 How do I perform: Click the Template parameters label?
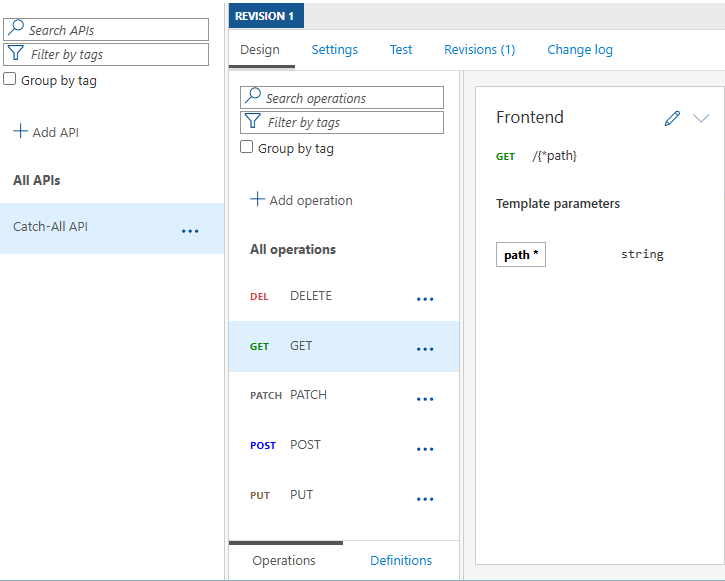558,204
